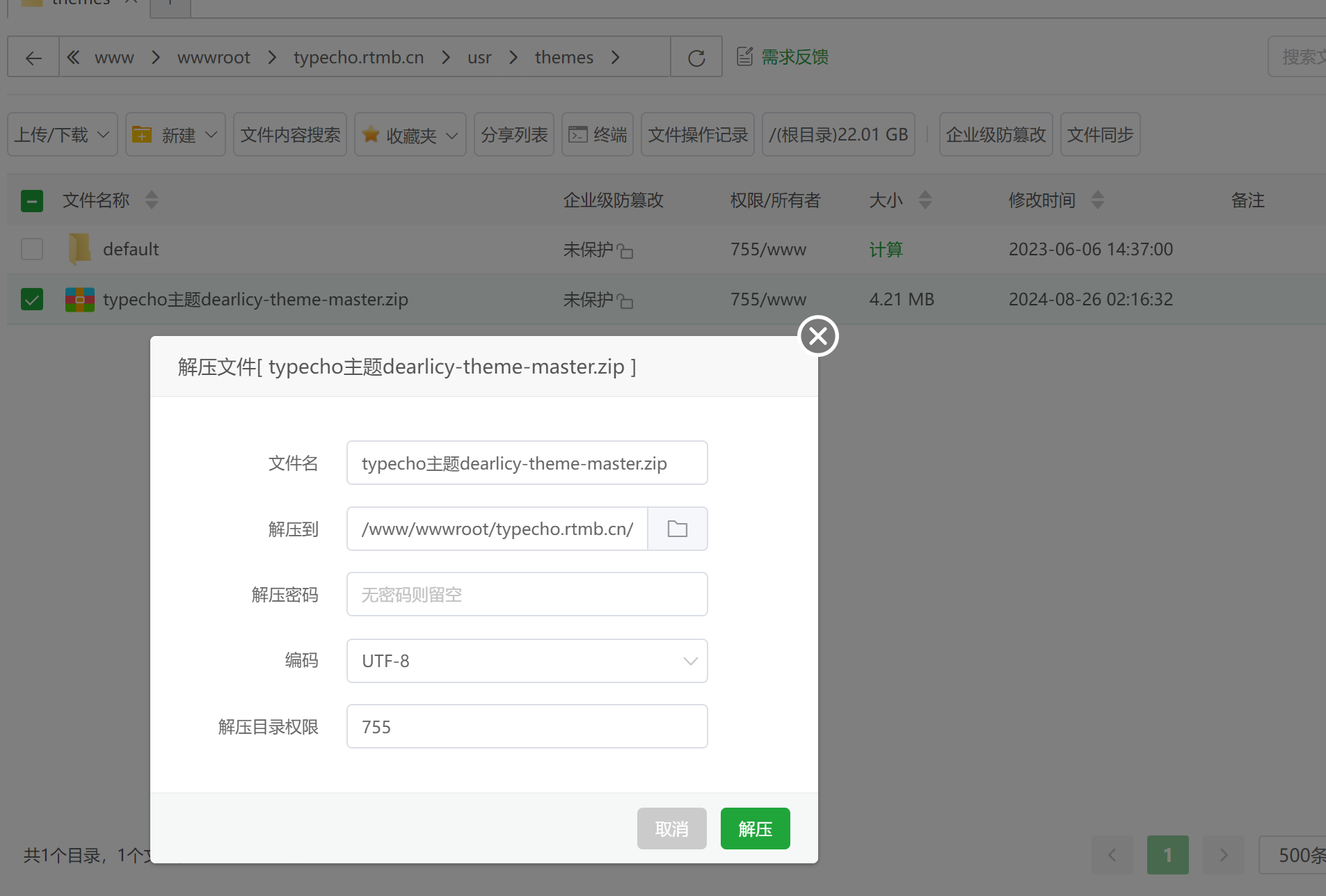The width and height of the screenshot is (1326, 896).
Task: Click the refresh directory icon
Action: (x=696, y=58)
